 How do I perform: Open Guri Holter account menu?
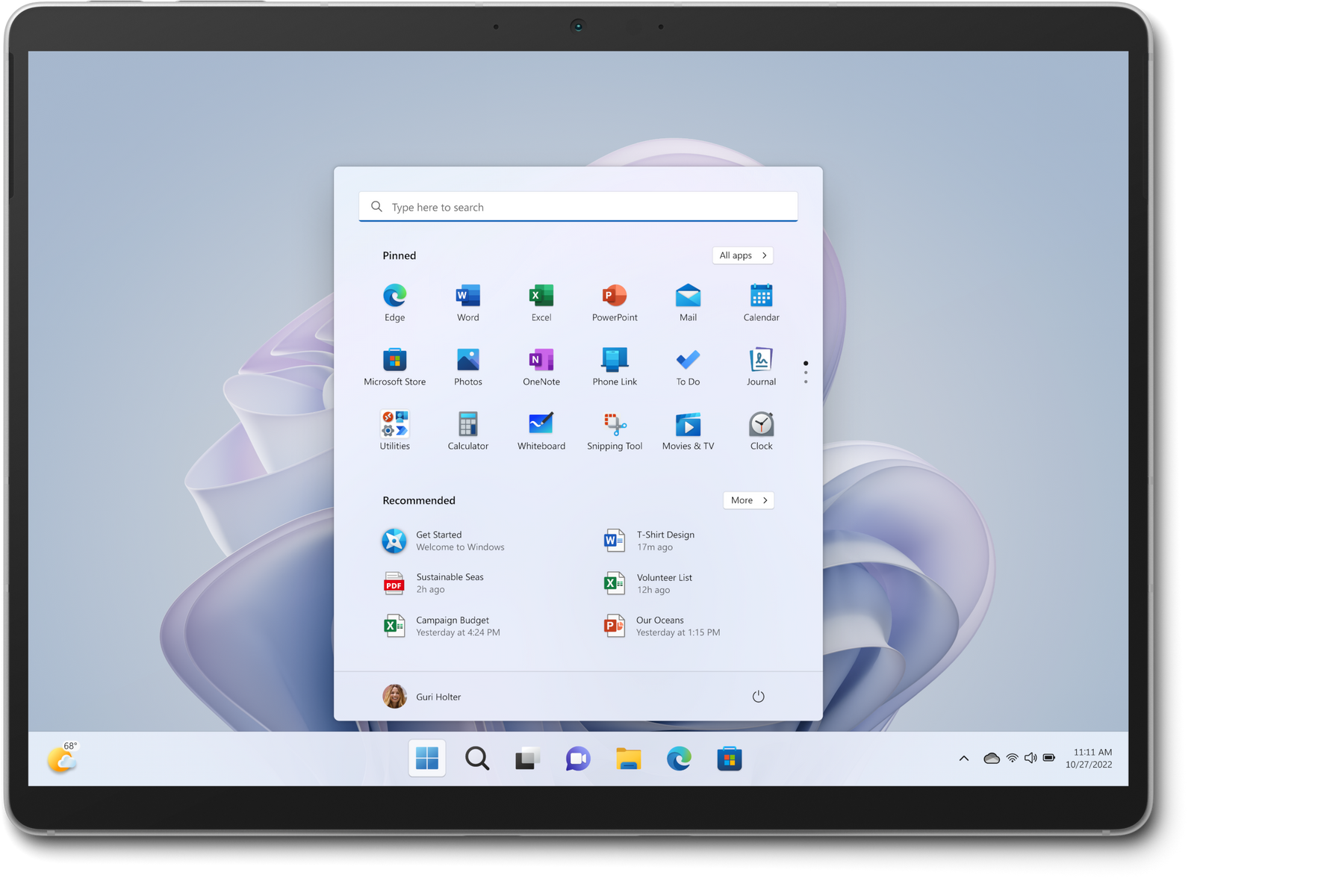(422, 697)
